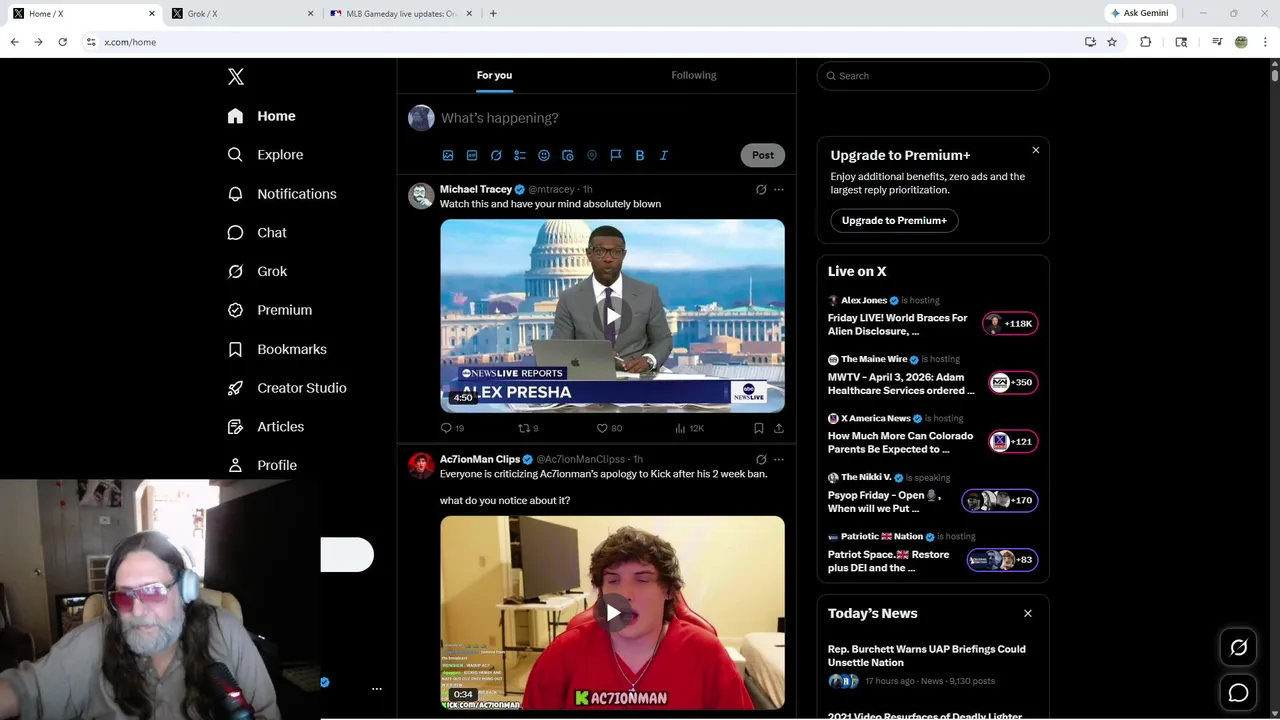Image resolution: width=1280 pixels, height=720 pixels.
Task: Open Premium from the sidebar
Action: pyautogui.click(x=270, y=310)
